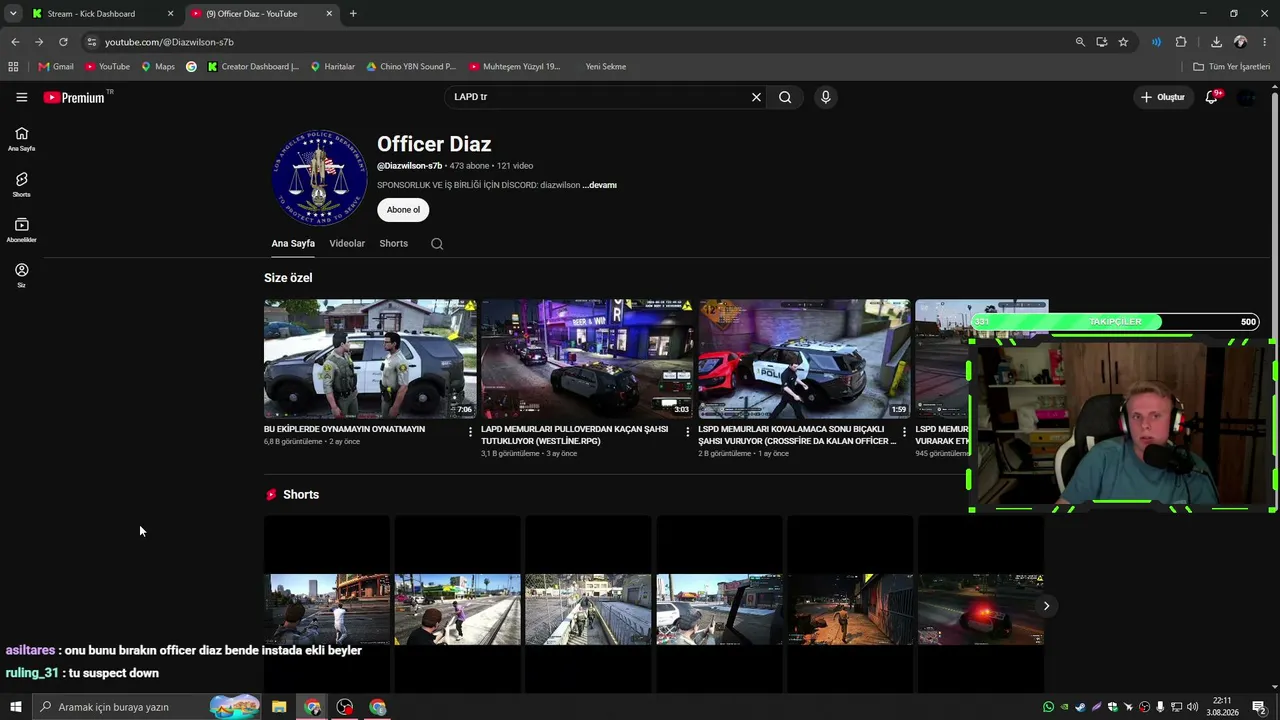1280x720 pixels.
Task: Play LSPD KOVALAMACA SONU video thumbnail
Action: click(804, 359)
